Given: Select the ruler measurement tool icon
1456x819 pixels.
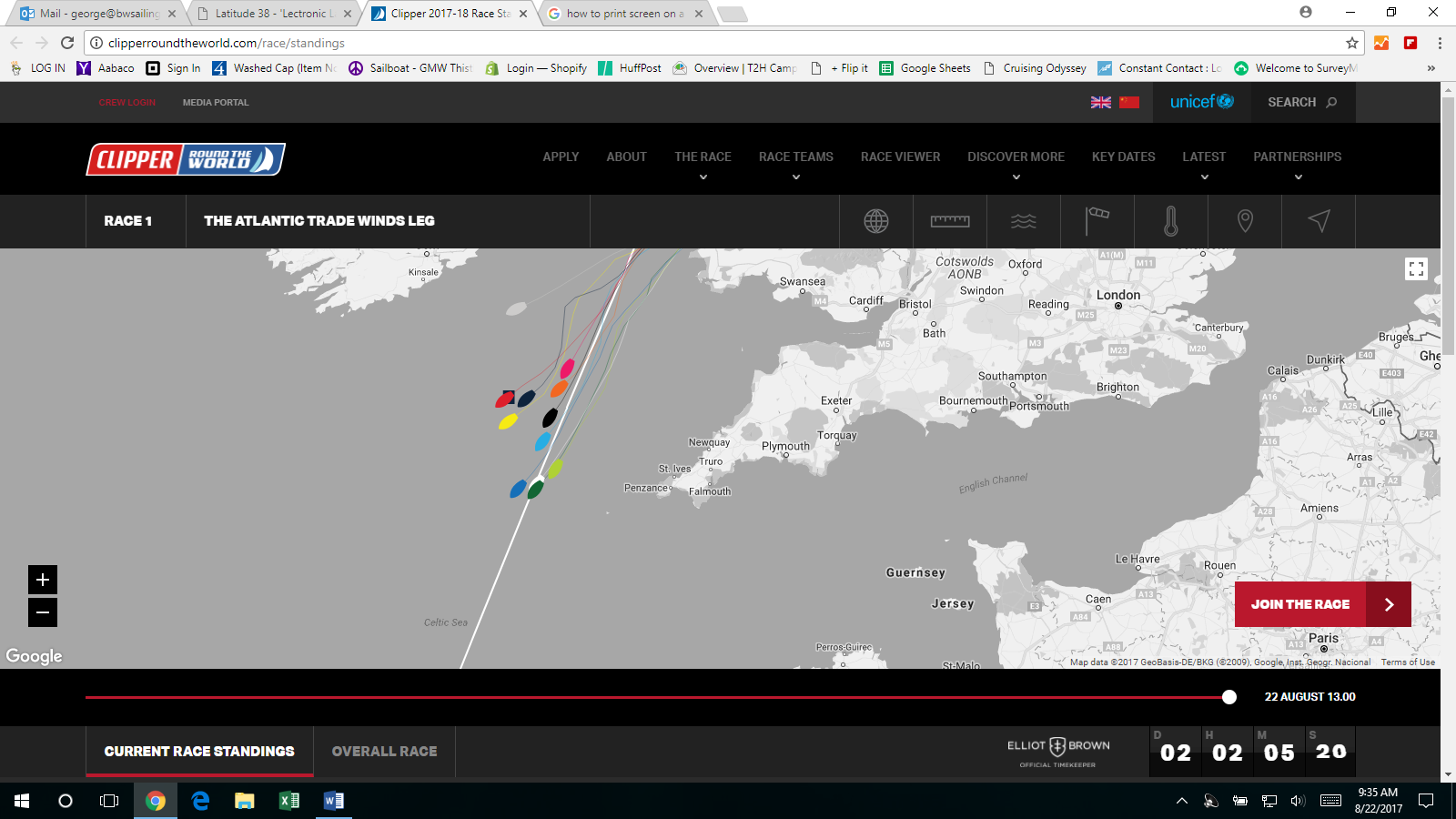Looking at the screenshot, I should pos(949,221).
